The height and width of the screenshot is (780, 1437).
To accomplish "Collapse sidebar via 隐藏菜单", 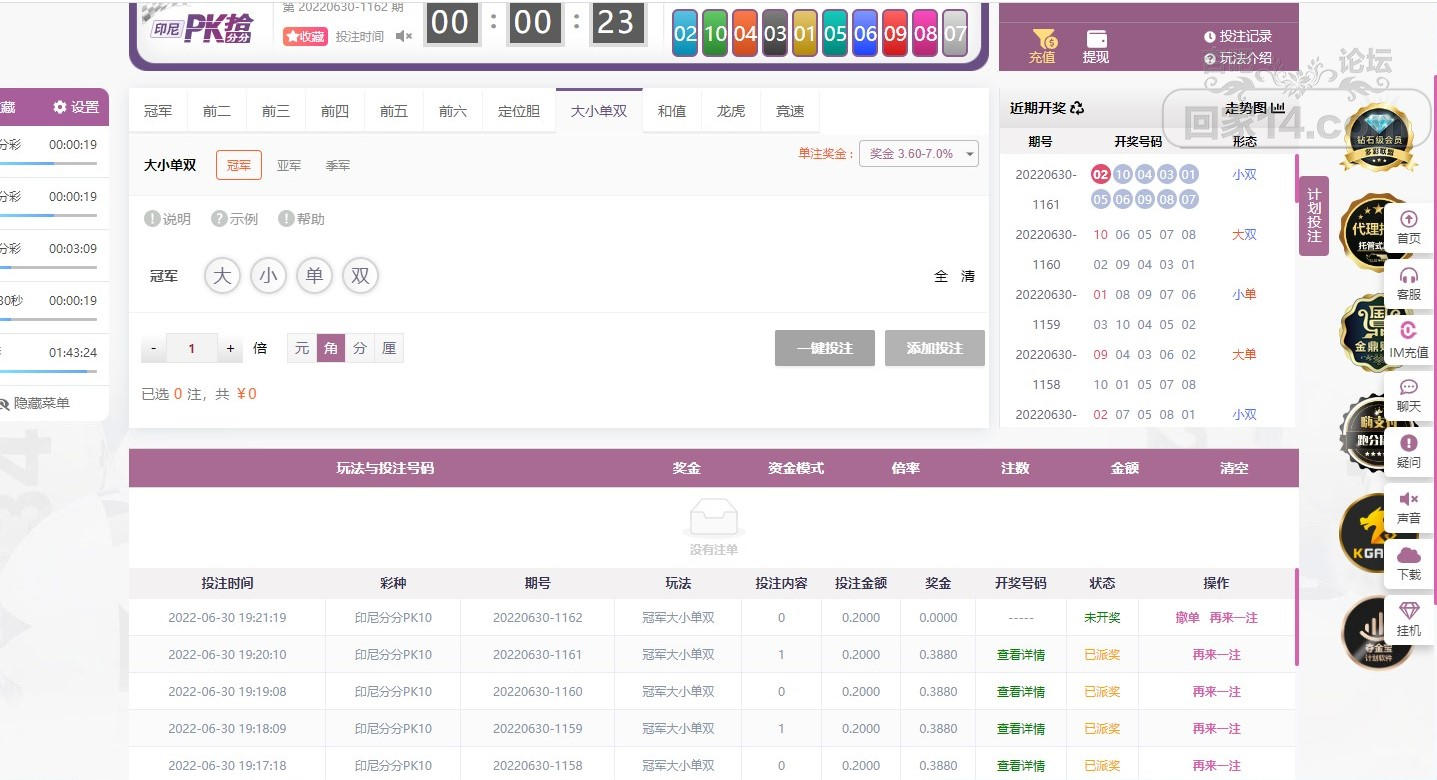I will pos(35,403).
